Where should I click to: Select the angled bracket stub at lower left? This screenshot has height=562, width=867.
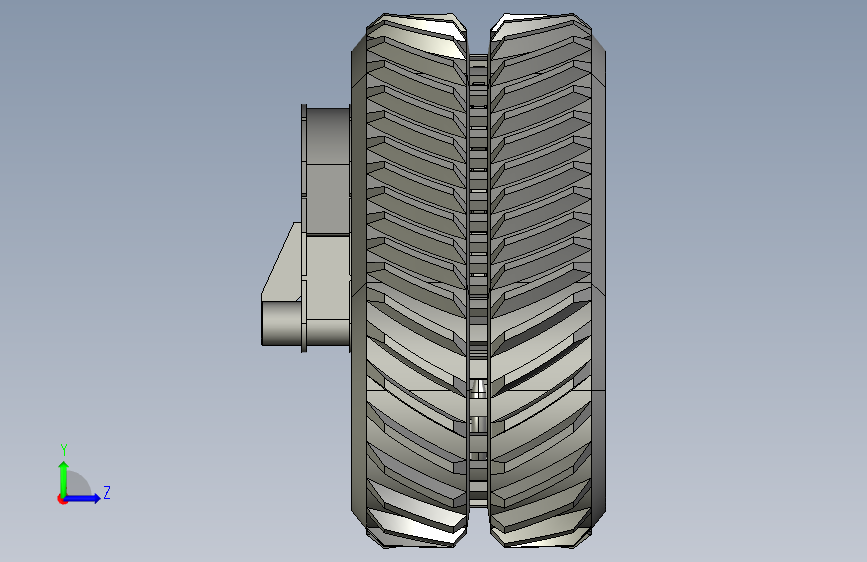click(x=281, y=285)
